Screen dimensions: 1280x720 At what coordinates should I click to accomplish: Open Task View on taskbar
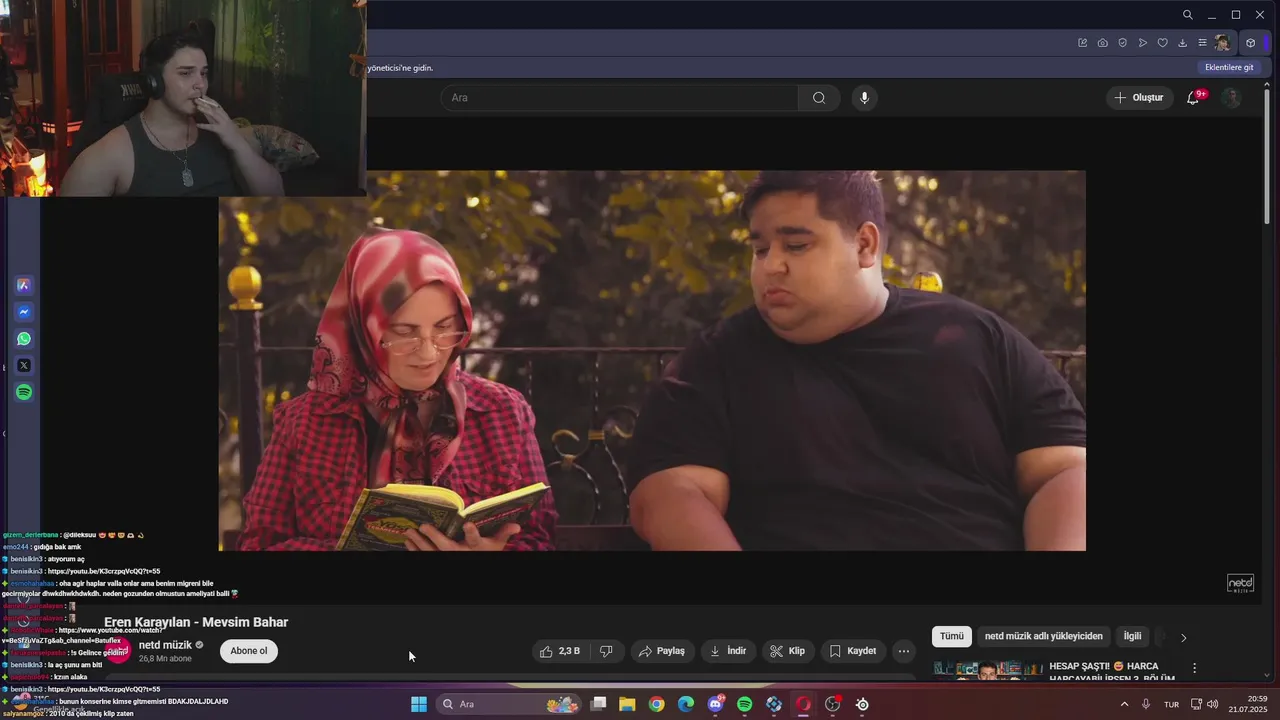[x=599, y=704]
